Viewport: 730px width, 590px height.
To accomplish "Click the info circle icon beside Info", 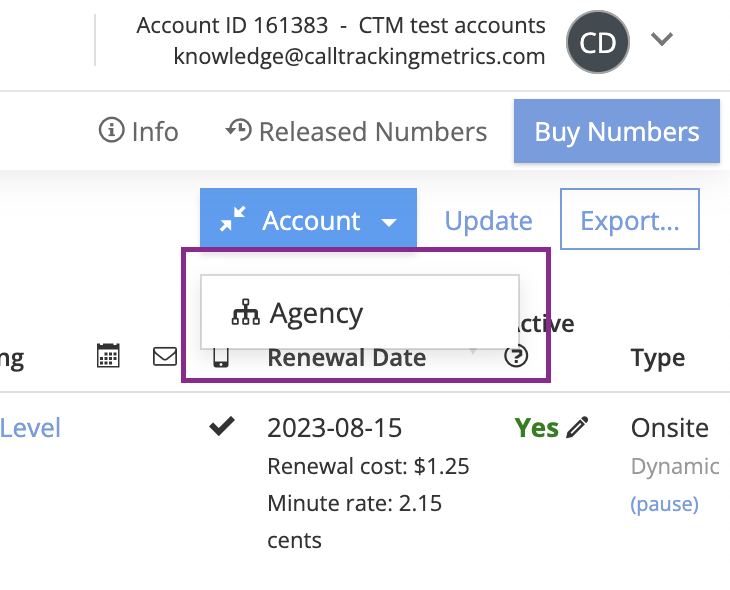I will [111, 130].
